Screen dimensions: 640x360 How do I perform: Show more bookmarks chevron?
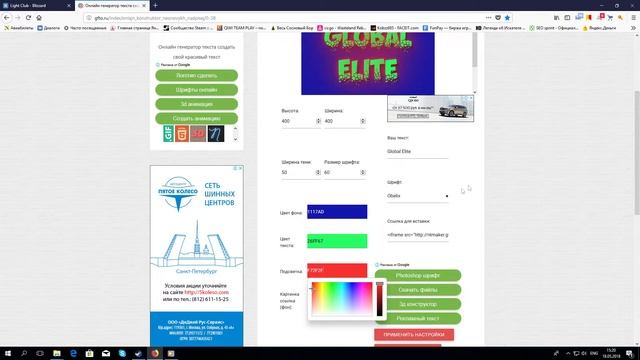(x=633, y=28)
